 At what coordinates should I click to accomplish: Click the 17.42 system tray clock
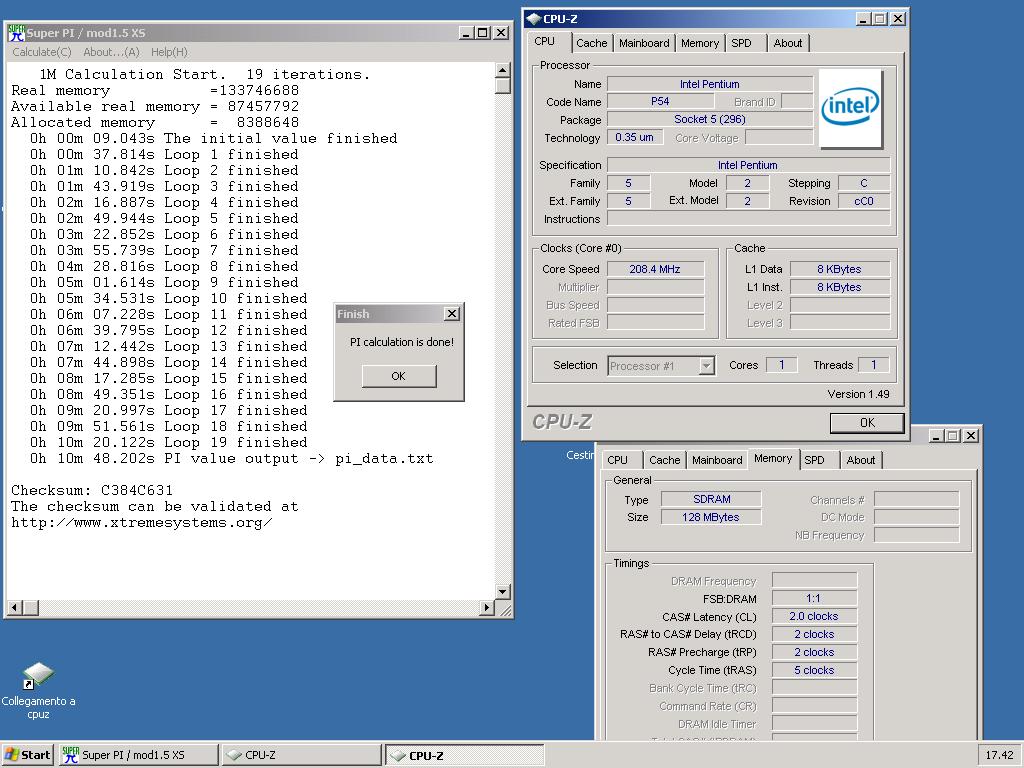click(999, 754)
